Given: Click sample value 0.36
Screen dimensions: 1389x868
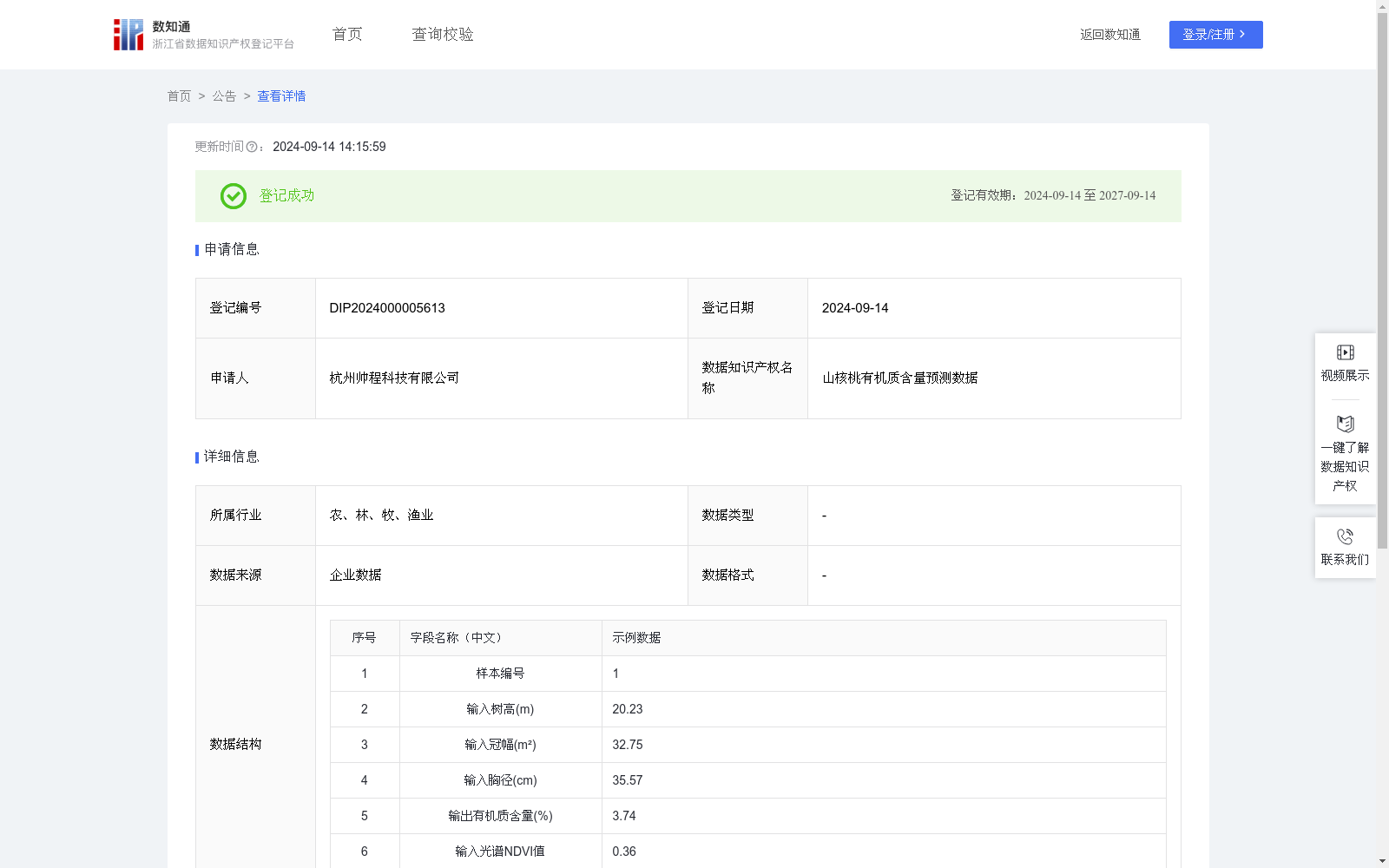Looking at the screenshot, I should pyautogui.click(x=624, y=852).
